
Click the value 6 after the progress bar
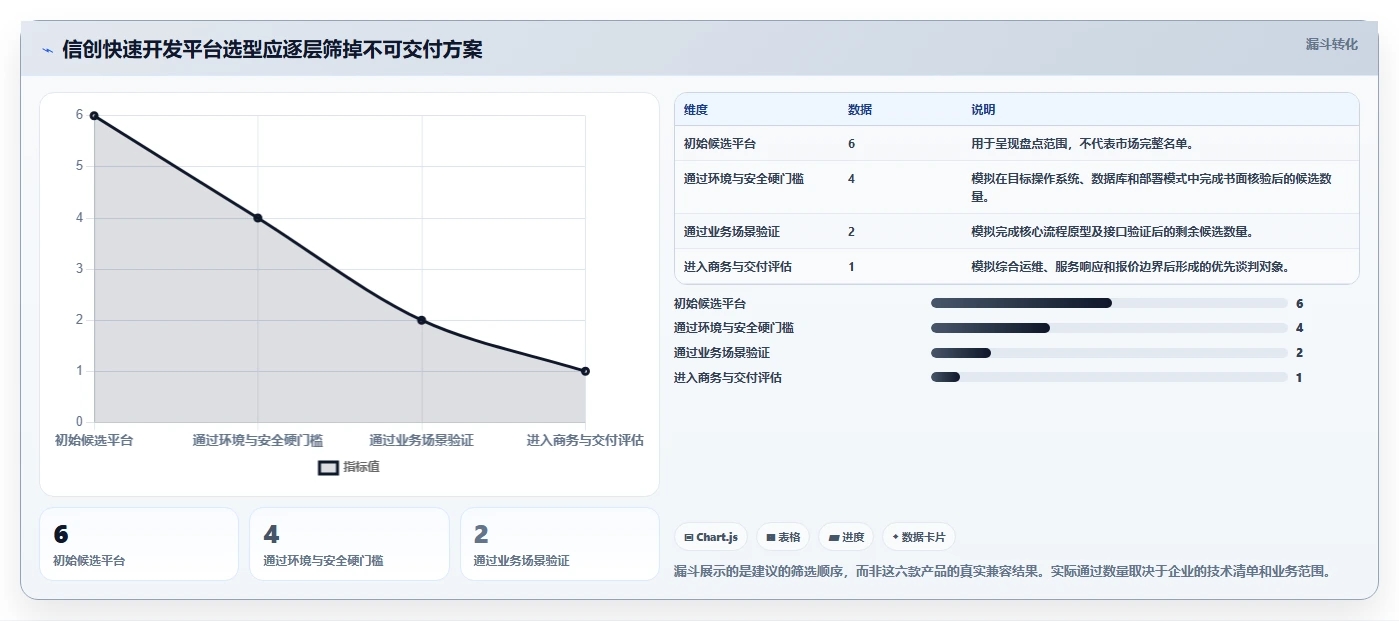1300,303
